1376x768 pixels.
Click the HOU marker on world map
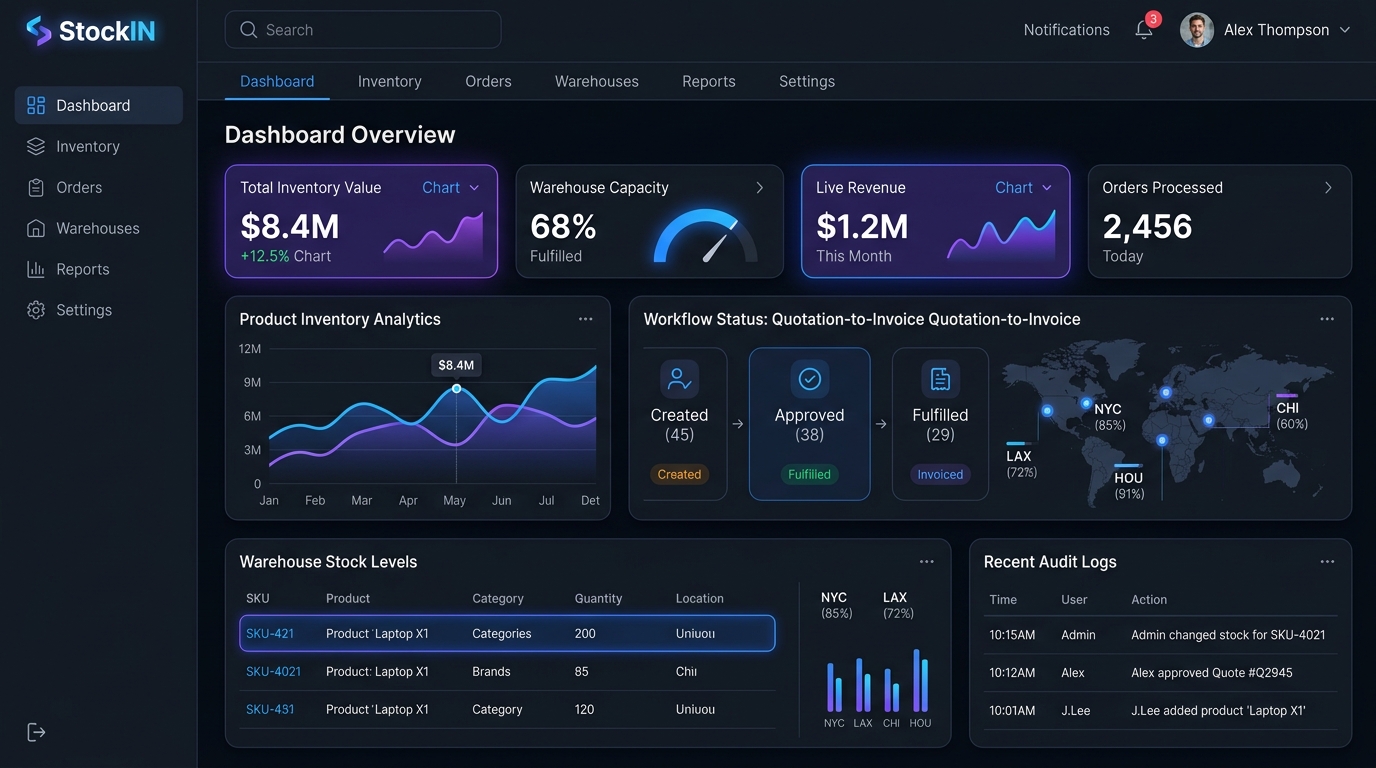click(1162, 440)
